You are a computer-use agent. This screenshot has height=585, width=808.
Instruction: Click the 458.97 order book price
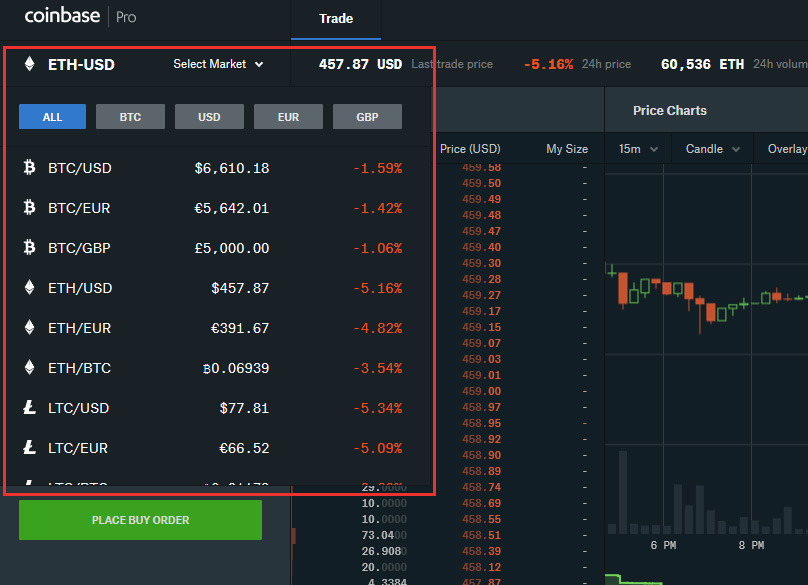pos(481,407)
